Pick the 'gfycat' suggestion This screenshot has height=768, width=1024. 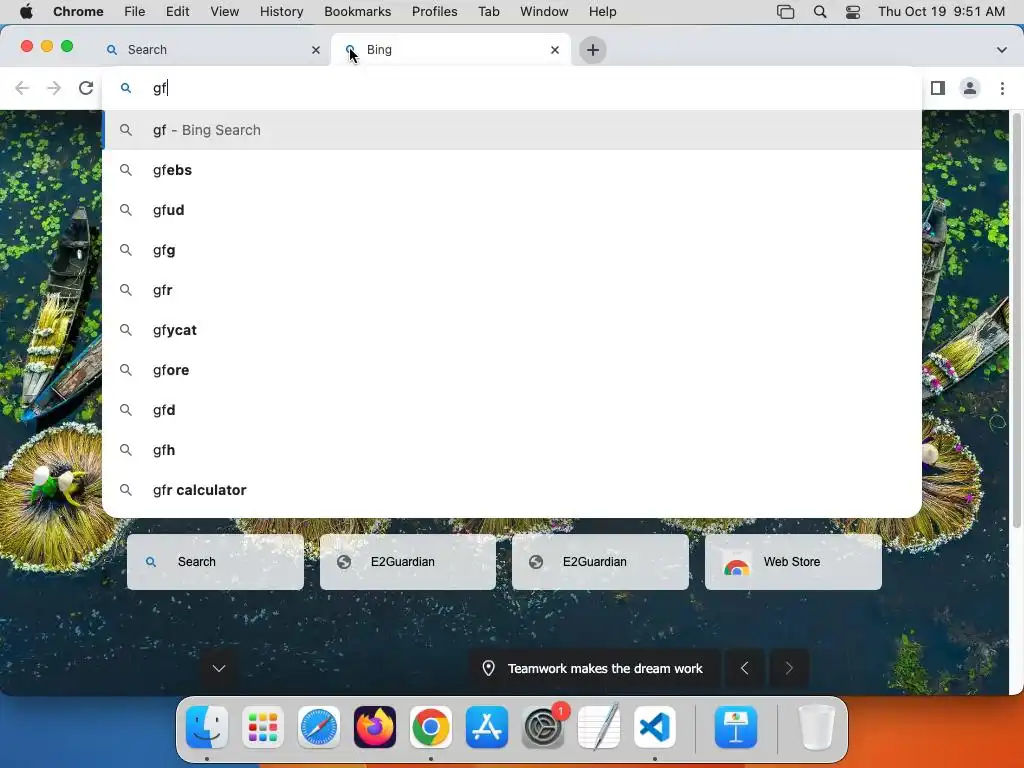pos(513,330)
